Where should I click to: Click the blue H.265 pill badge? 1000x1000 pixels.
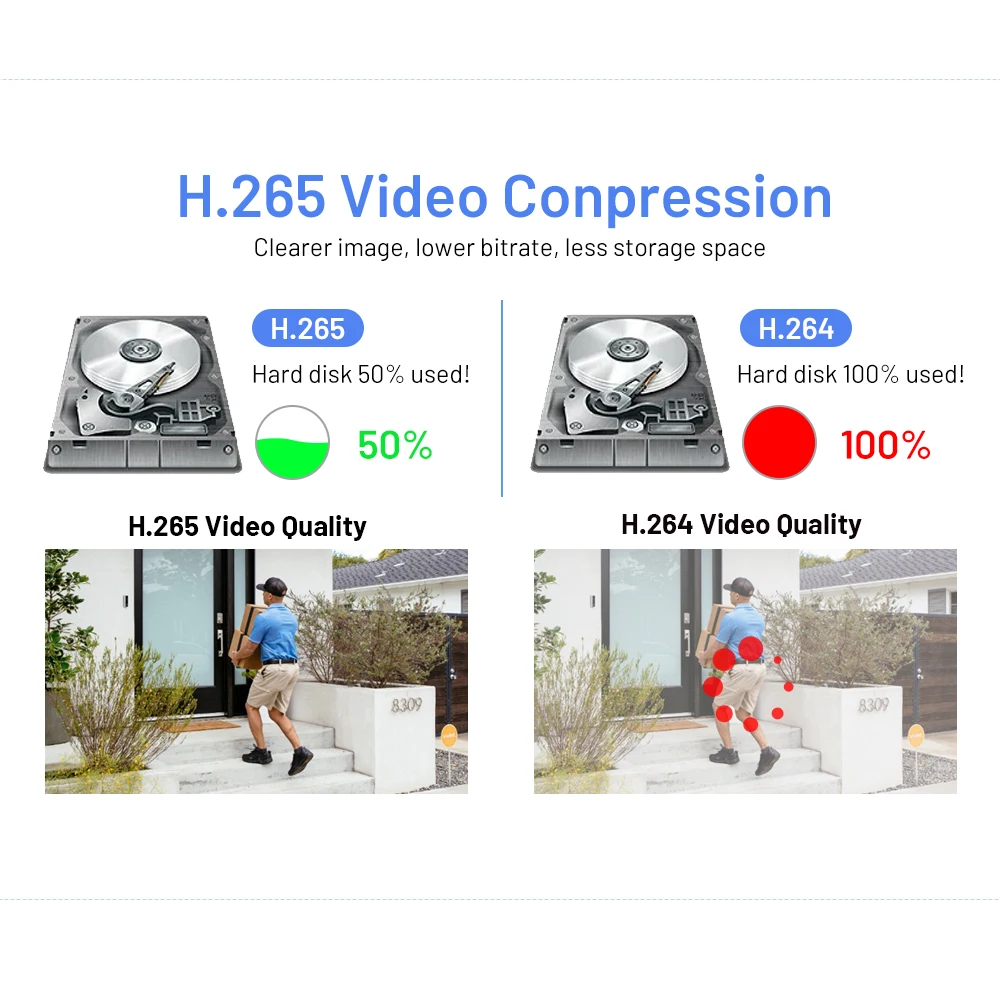point(308,328)
